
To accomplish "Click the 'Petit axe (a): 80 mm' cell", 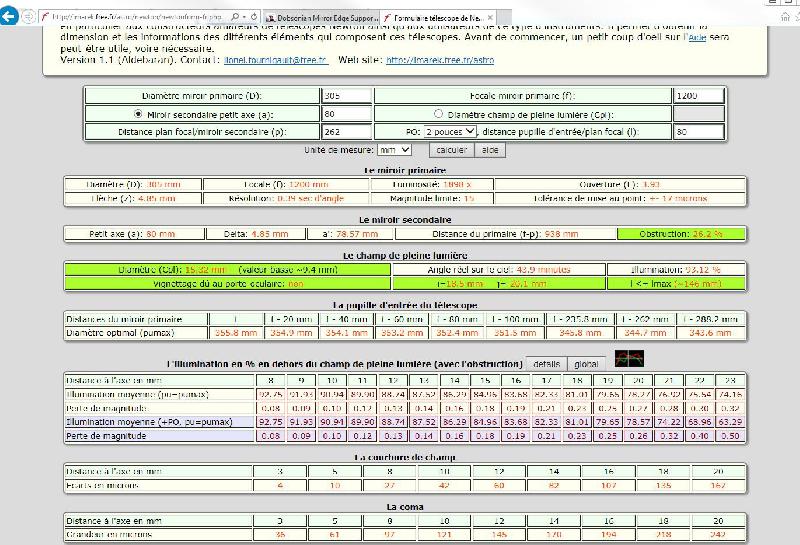I will tap(134, 234).
